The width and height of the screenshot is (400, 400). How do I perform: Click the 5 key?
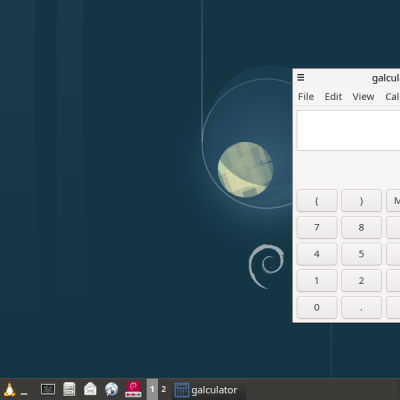click(361, 254)
